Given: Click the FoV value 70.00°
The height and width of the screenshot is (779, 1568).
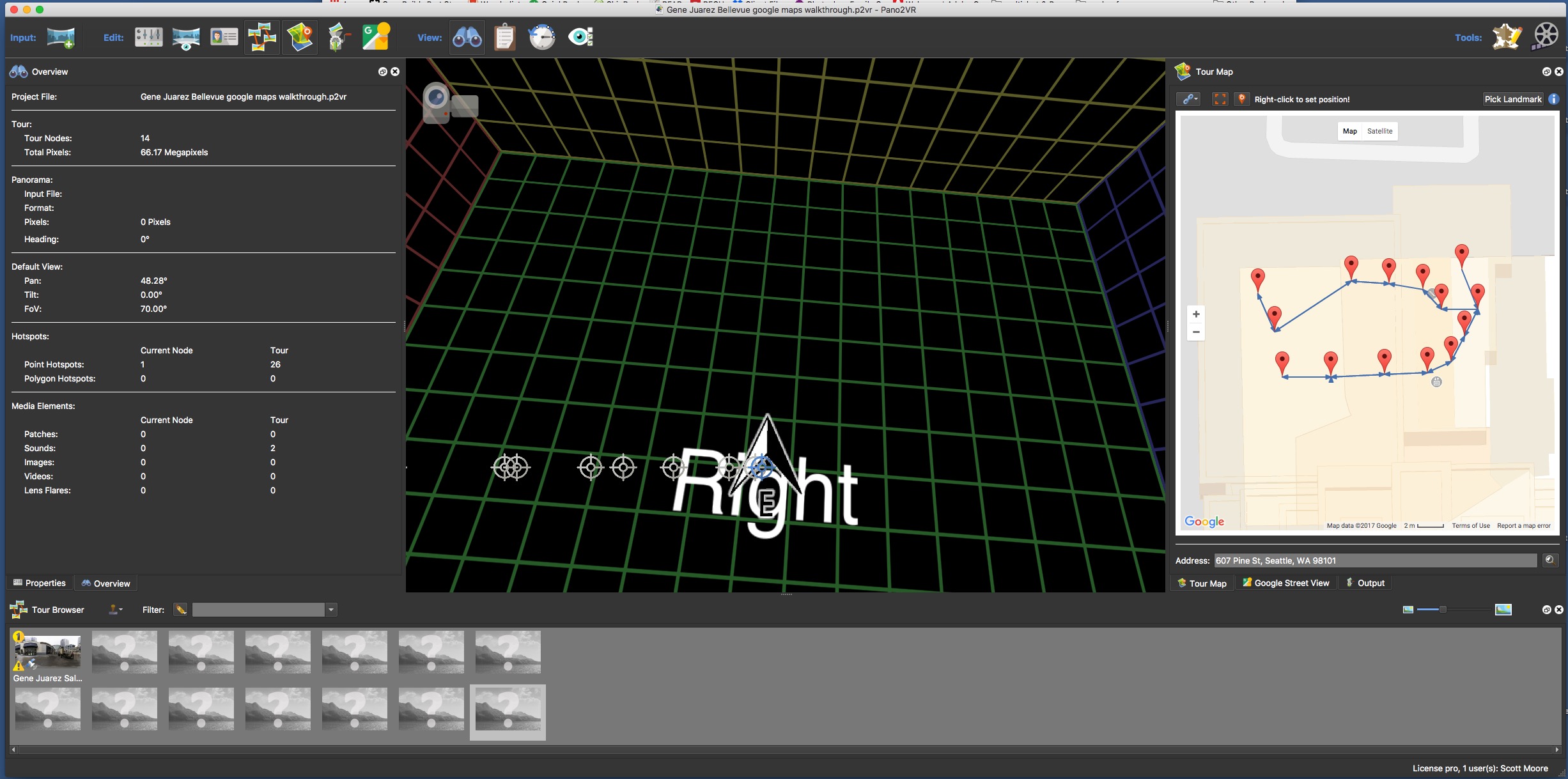Looking at the screenshot, I should coord(153,309).
